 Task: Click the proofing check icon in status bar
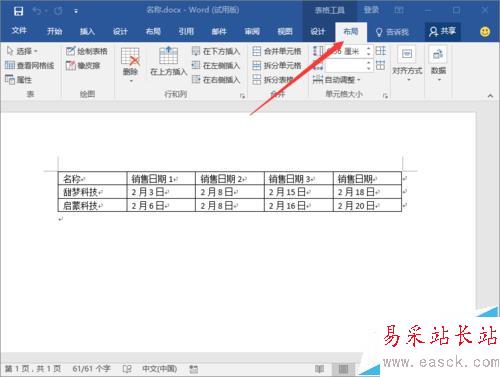click(x=127, y=369)
